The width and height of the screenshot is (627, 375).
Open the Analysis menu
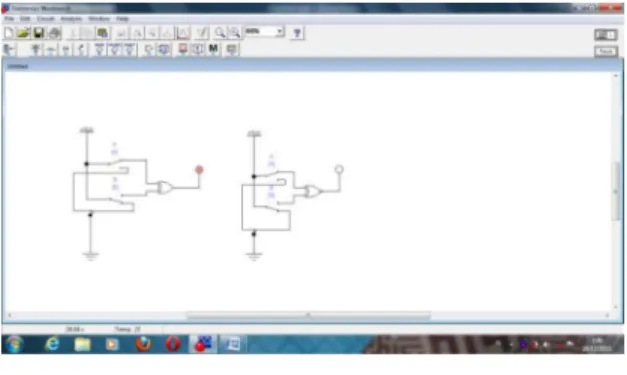pyautogui.click(x=71, y=19)
